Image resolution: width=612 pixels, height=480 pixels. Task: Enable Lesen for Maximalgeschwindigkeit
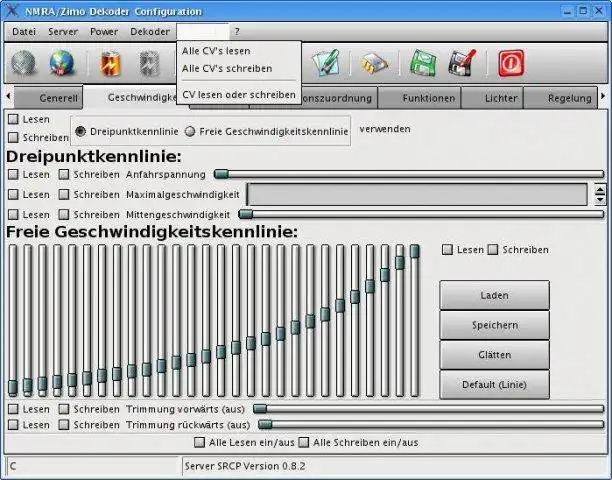pos(13,194)
